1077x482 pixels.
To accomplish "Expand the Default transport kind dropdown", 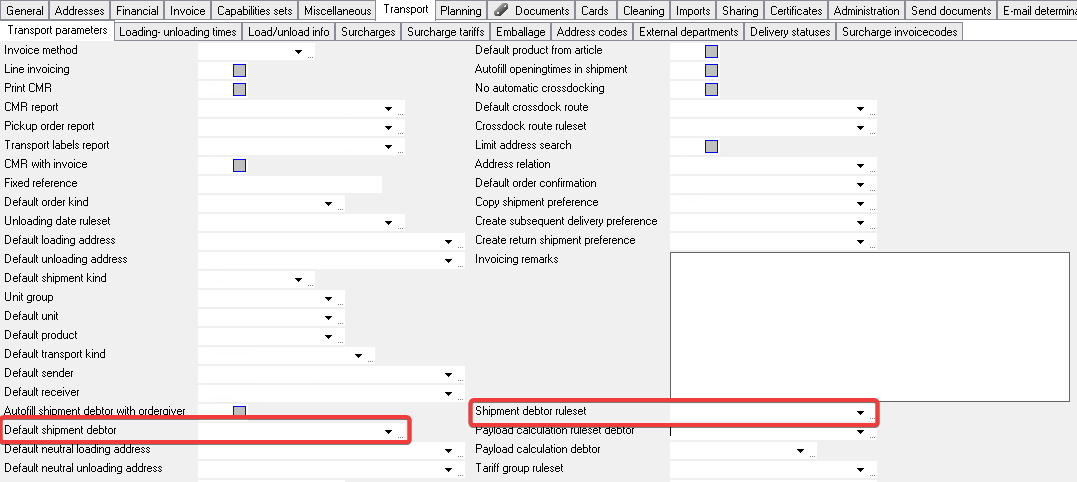I will point(358,356).
